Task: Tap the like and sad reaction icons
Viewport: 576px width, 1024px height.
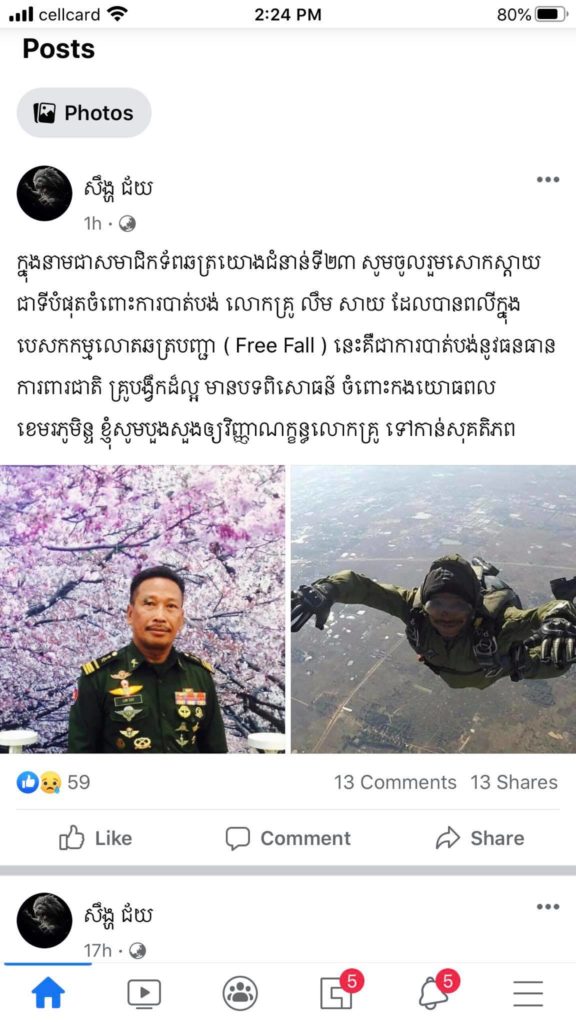Action: (x=39, y=782)
